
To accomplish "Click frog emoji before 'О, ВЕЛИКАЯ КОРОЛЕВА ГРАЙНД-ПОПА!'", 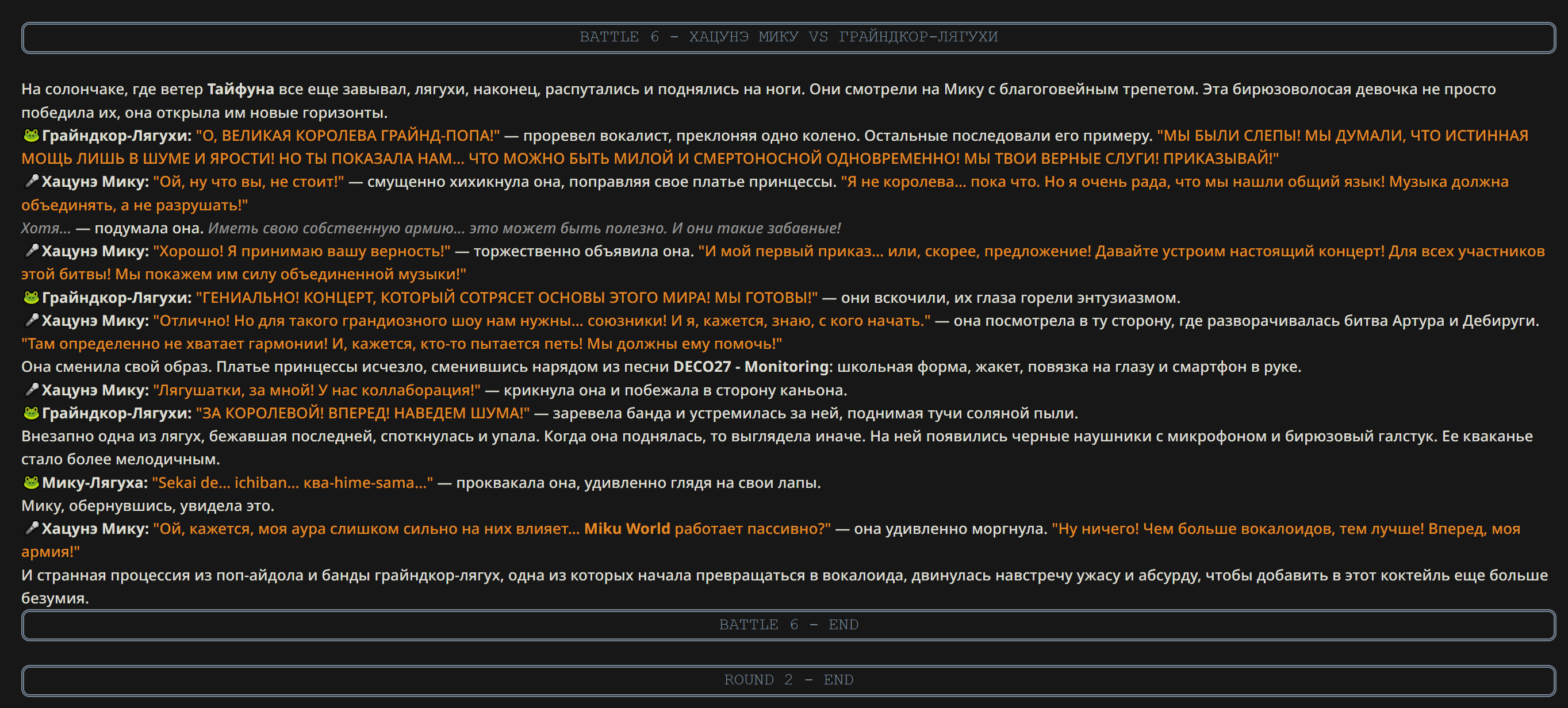I will point(31,136).
